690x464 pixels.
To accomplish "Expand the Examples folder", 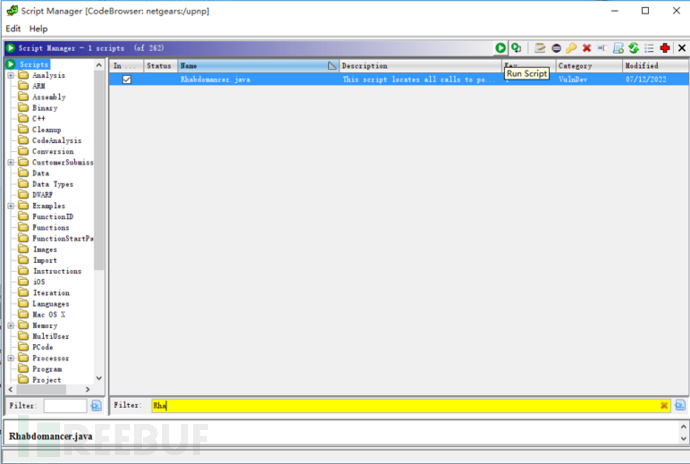I will coord(11,206).
